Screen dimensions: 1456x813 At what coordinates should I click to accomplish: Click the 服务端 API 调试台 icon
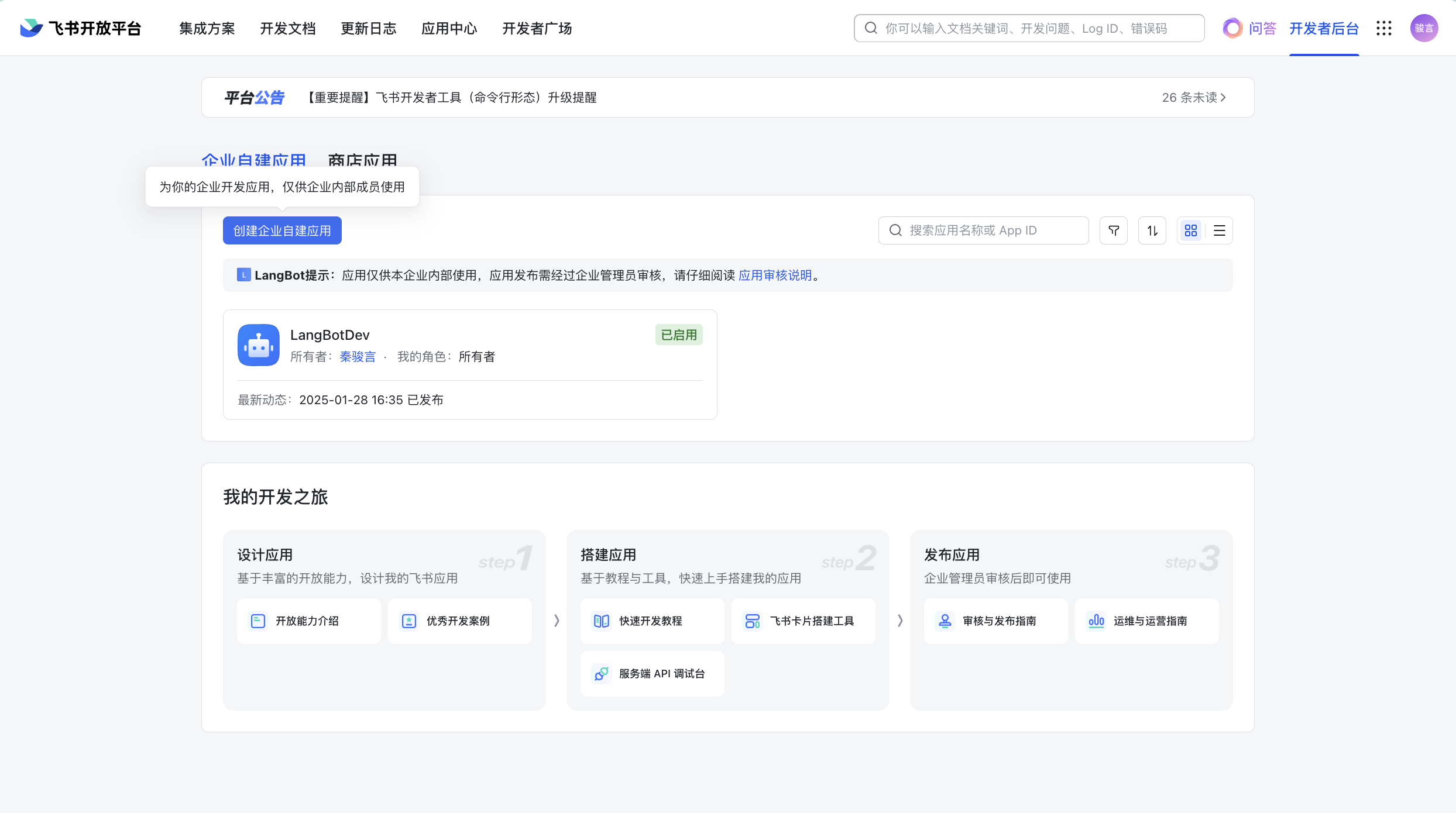click(601, 674)
